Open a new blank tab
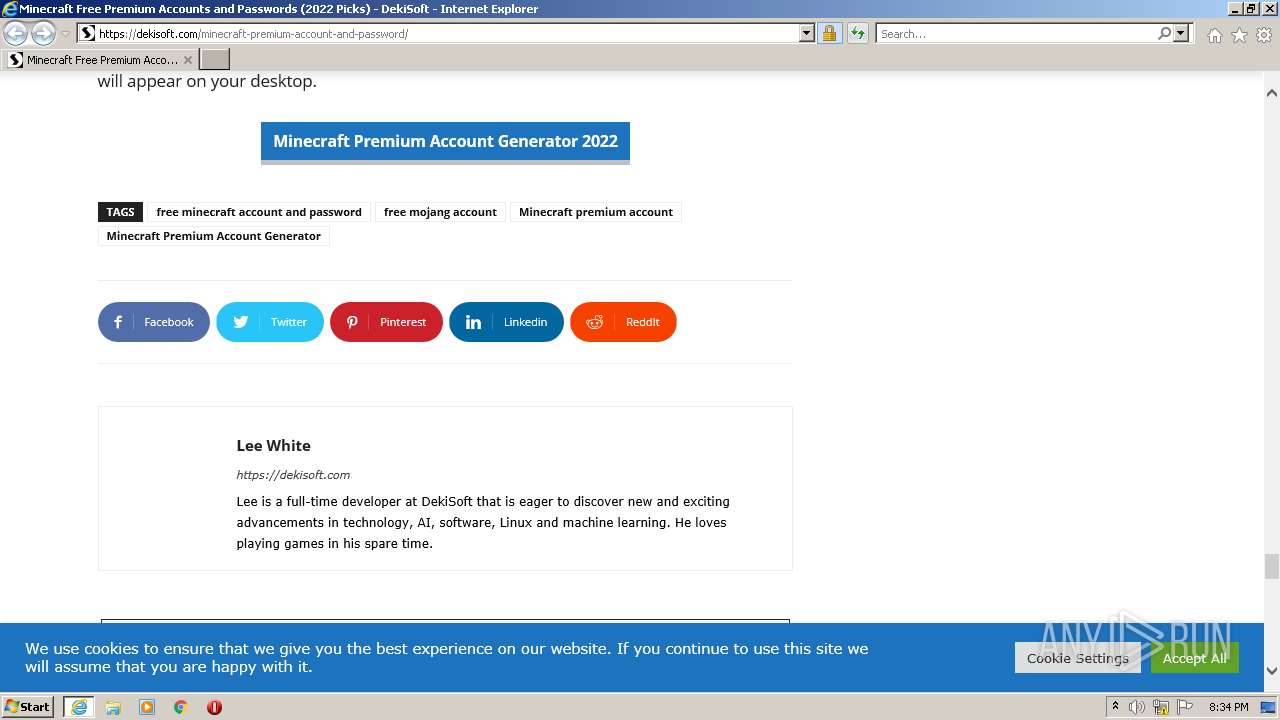Screen dimensions: 1280x720 215,60
